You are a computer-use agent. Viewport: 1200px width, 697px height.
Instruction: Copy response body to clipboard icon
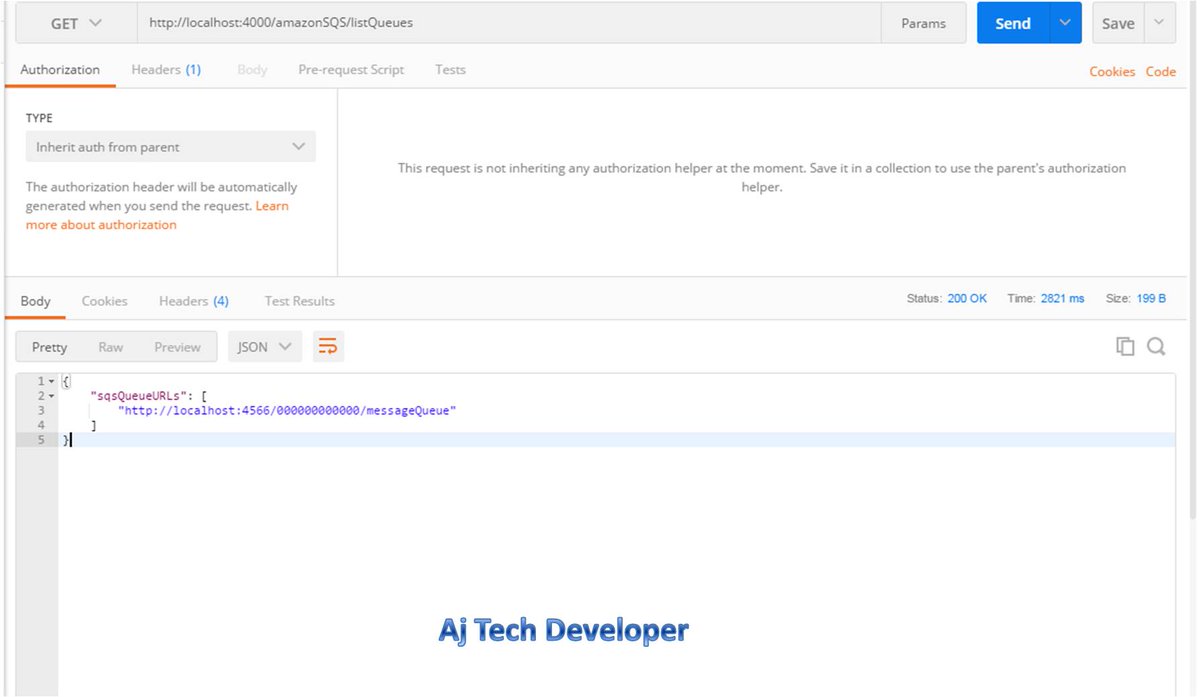pyautogui.click(x=1125, y=346)
